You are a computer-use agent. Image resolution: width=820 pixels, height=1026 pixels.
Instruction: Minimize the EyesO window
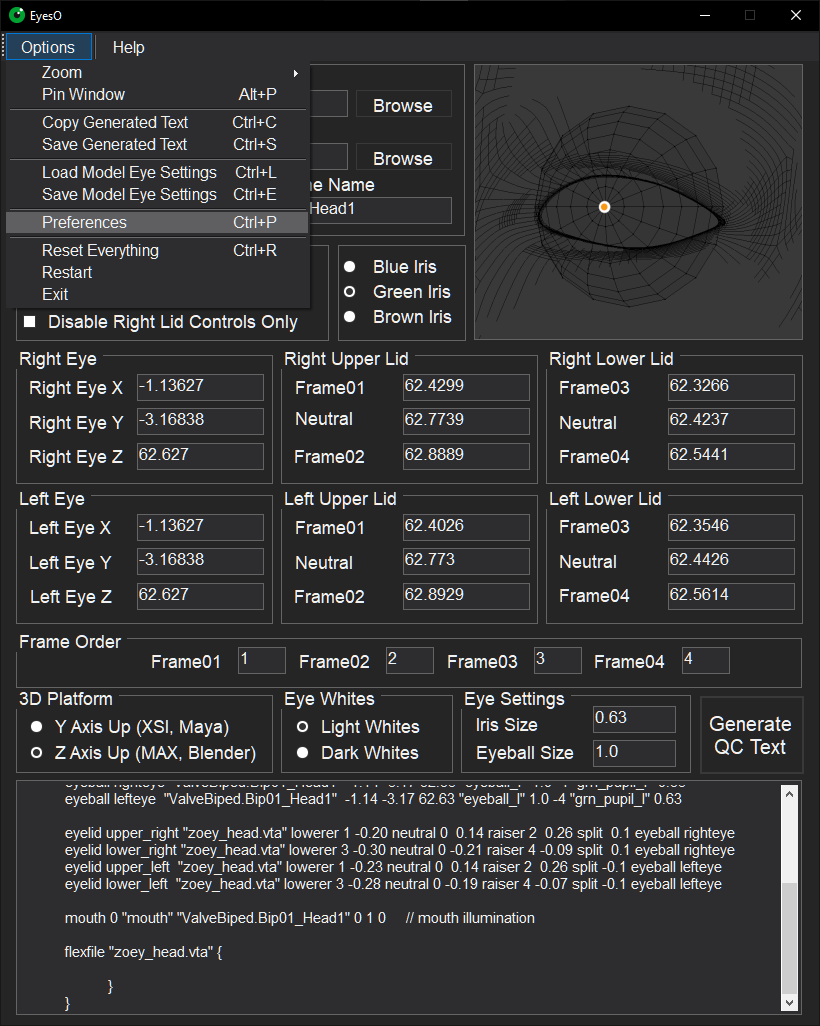tap(705, 15)
